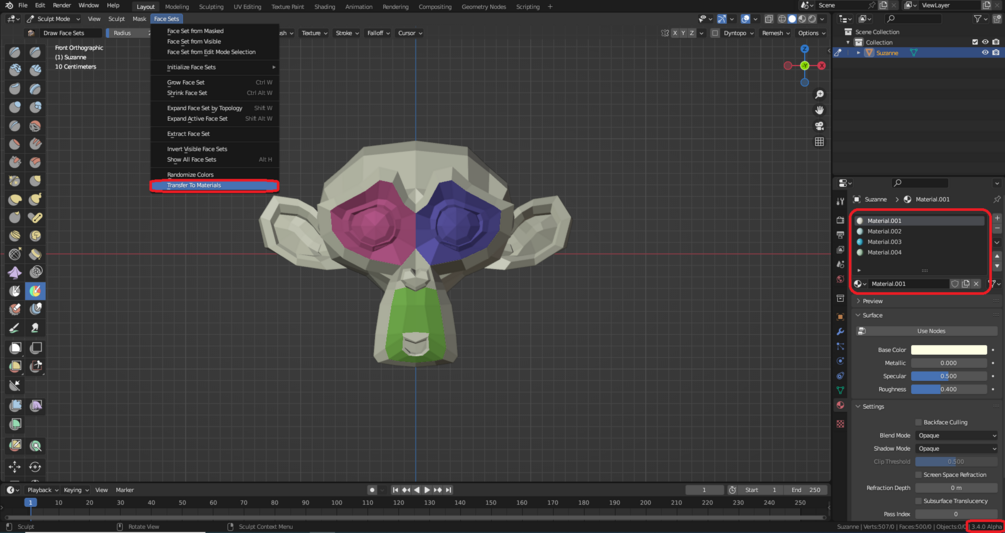Open the World properties tab
This screenshot has height=533, width=1005.
[x=840, y=279]
